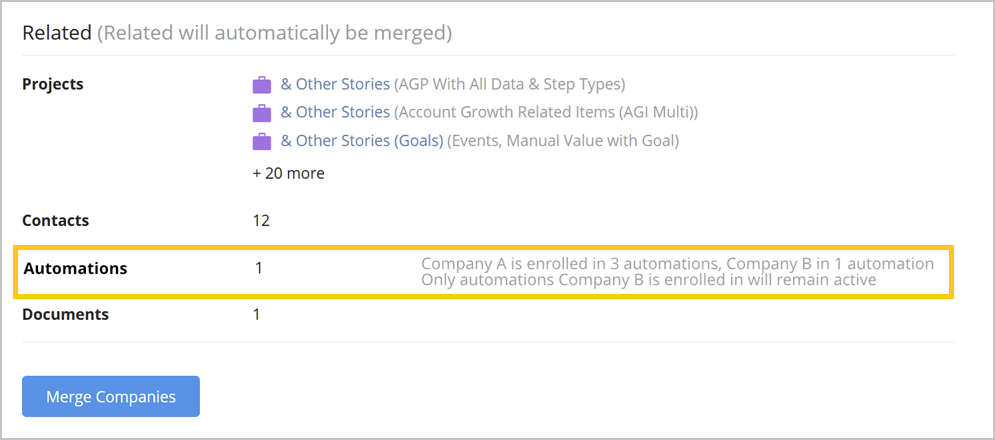Click the Related section heading
The width and height of the screenshot is (995, 440).
[57, 33]
